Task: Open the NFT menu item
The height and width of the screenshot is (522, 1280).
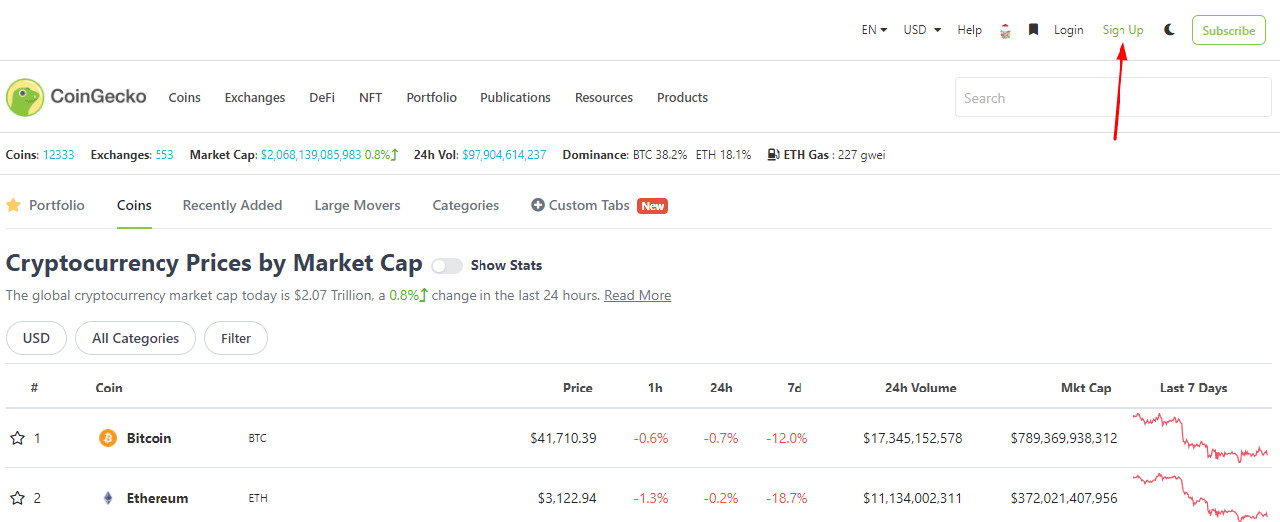Action: [x=370, y=97]
